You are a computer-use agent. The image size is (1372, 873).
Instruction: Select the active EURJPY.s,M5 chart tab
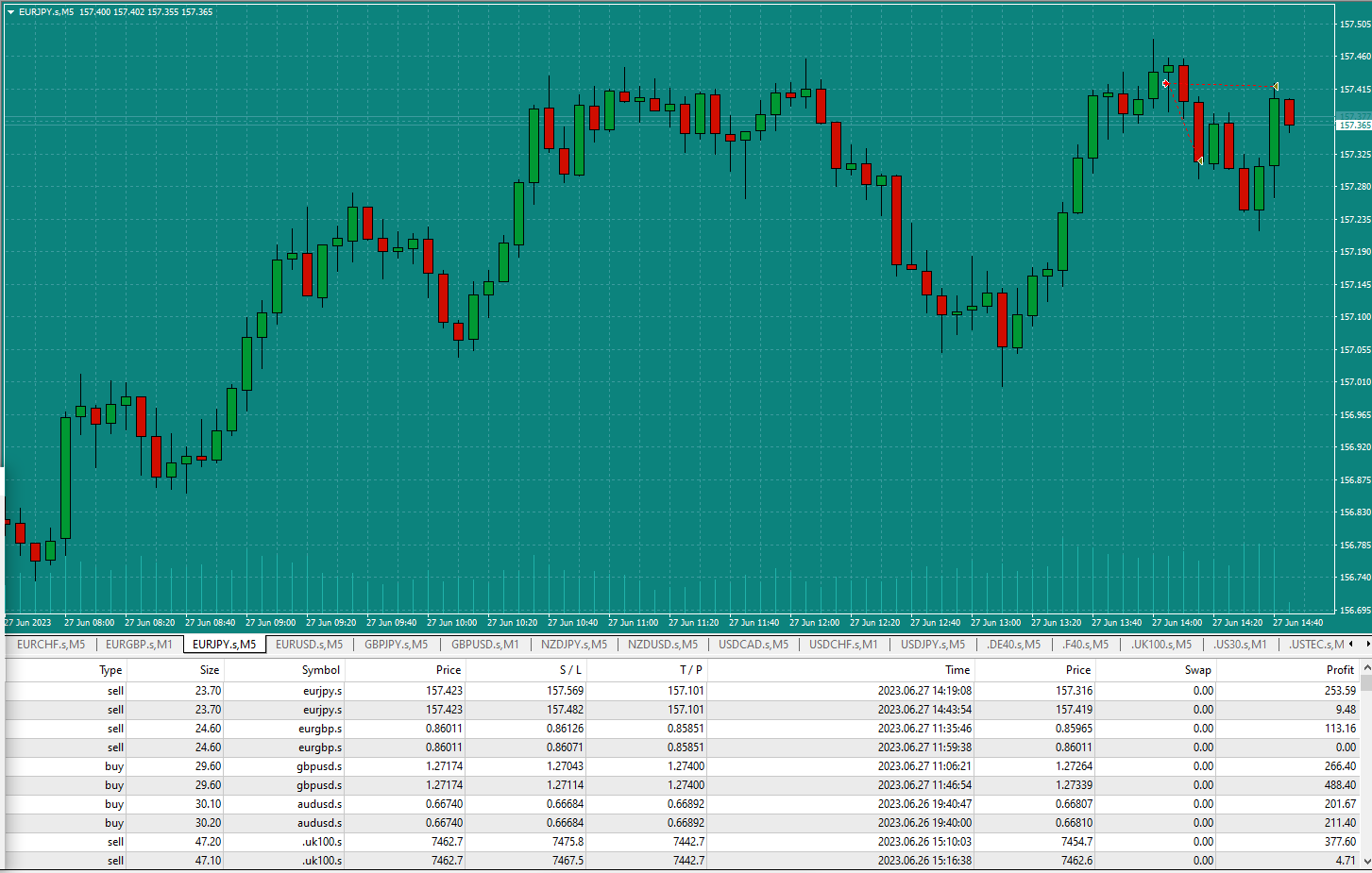click(224, 645)
